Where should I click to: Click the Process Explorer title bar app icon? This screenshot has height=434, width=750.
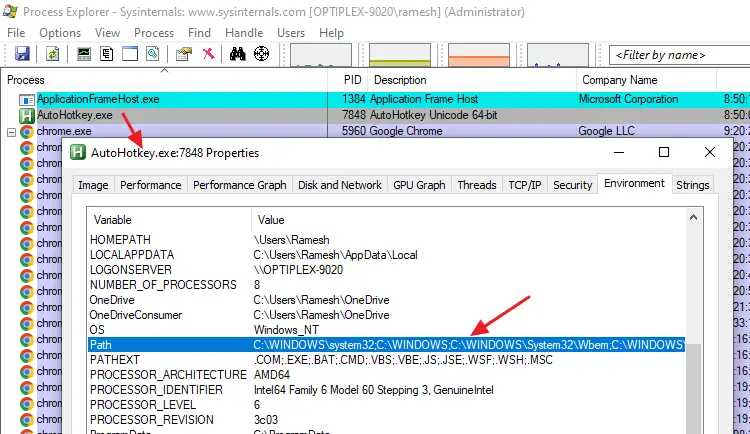point(10,11)
